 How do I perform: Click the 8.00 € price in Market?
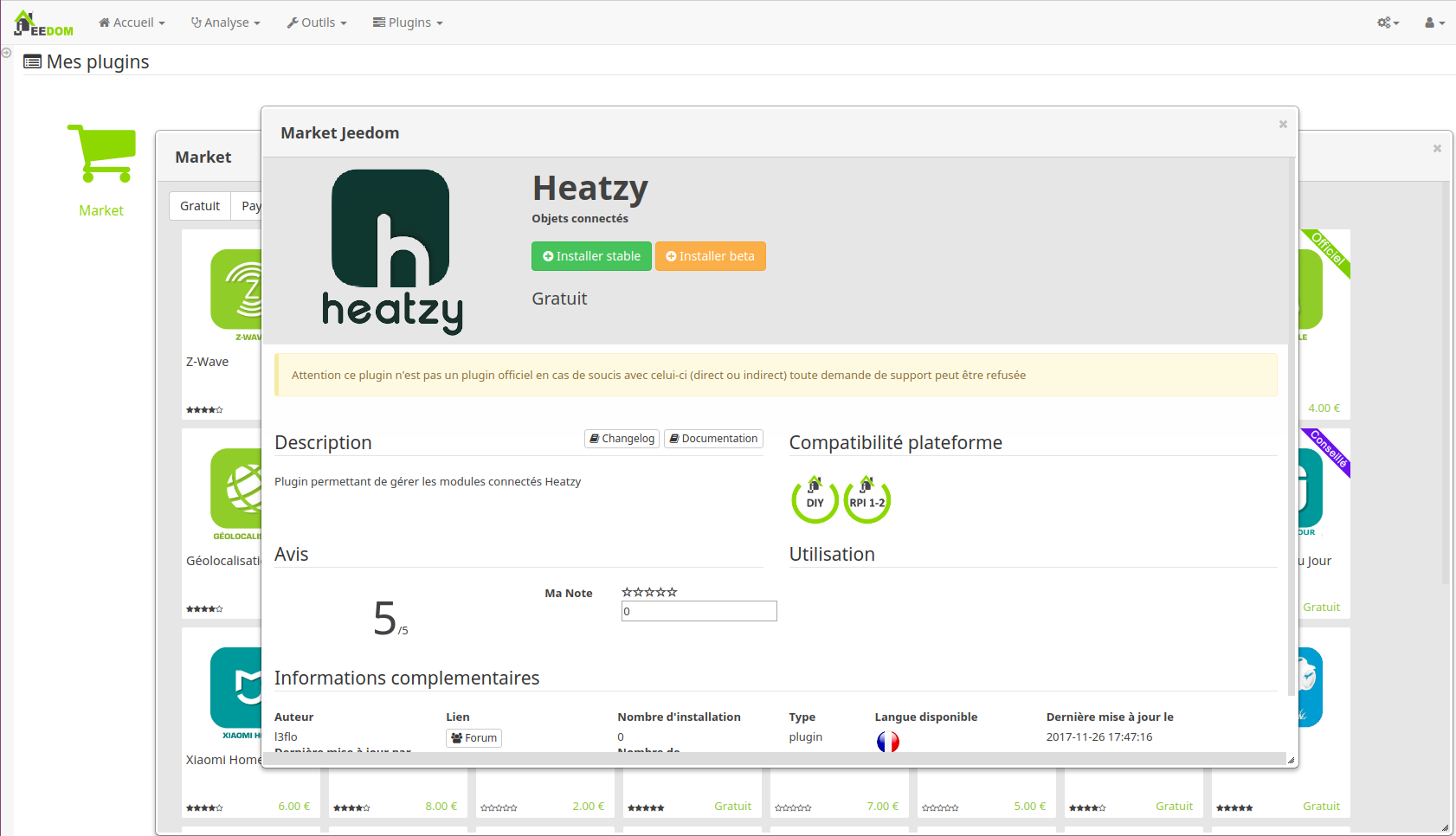(x=441, y=806)
